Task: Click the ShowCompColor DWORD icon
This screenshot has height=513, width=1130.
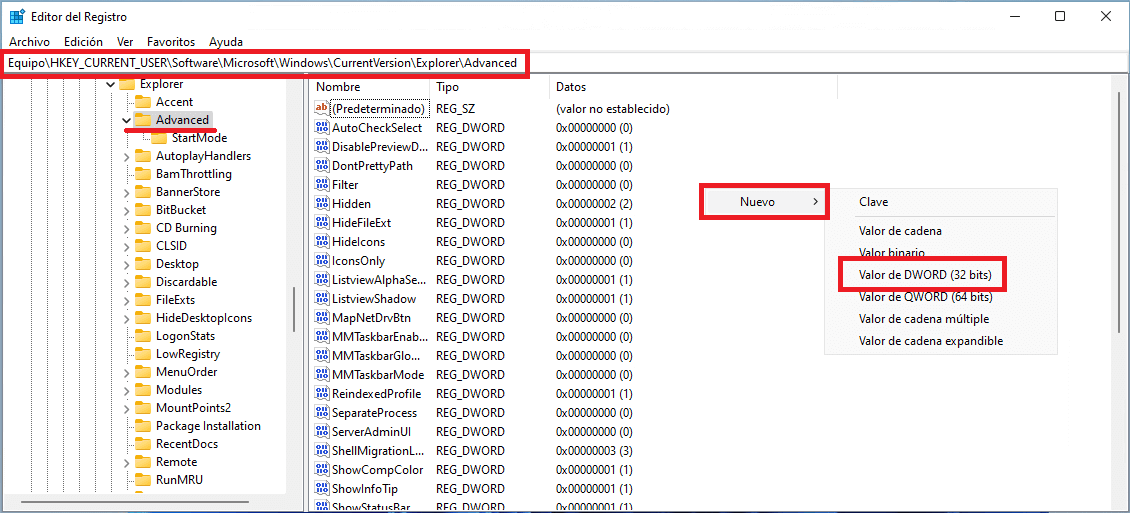Action: tap(321, 470)
